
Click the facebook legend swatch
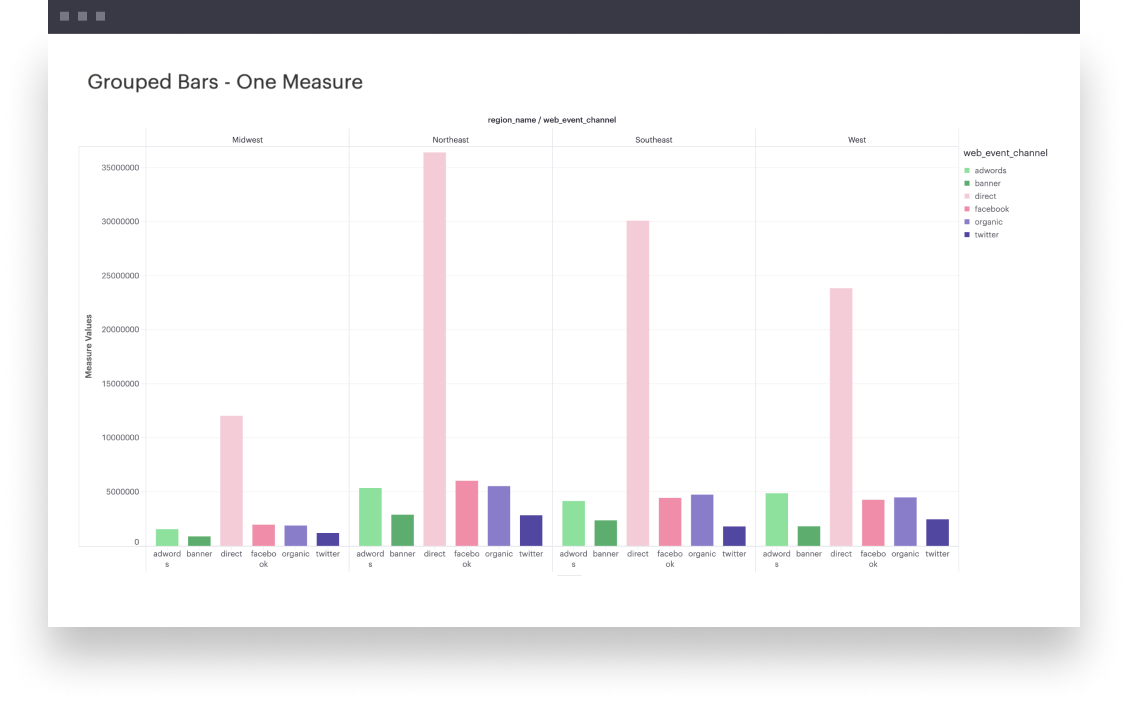point(968,209)
